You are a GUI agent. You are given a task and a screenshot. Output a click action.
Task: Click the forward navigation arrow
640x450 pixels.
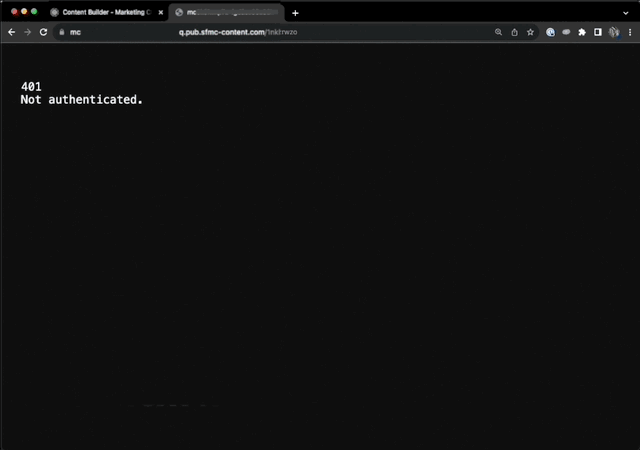pyautogui.click(x=27, y=32)
